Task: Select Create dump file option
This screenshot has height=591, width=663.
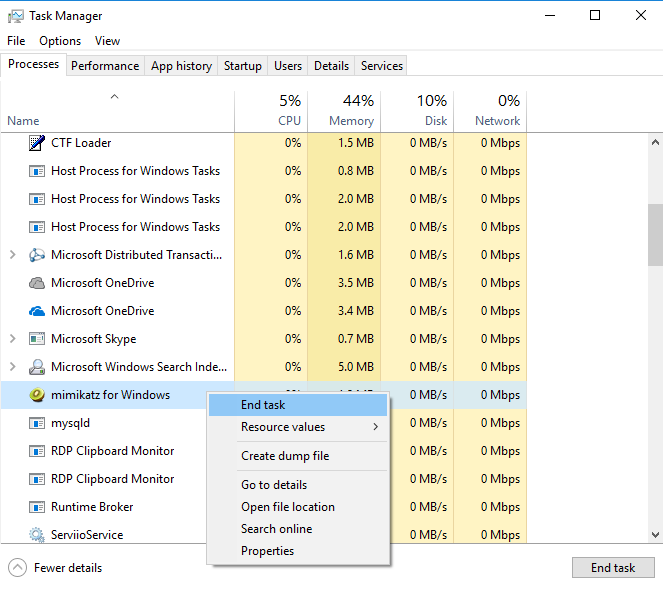Action: [x=298, y=456]
